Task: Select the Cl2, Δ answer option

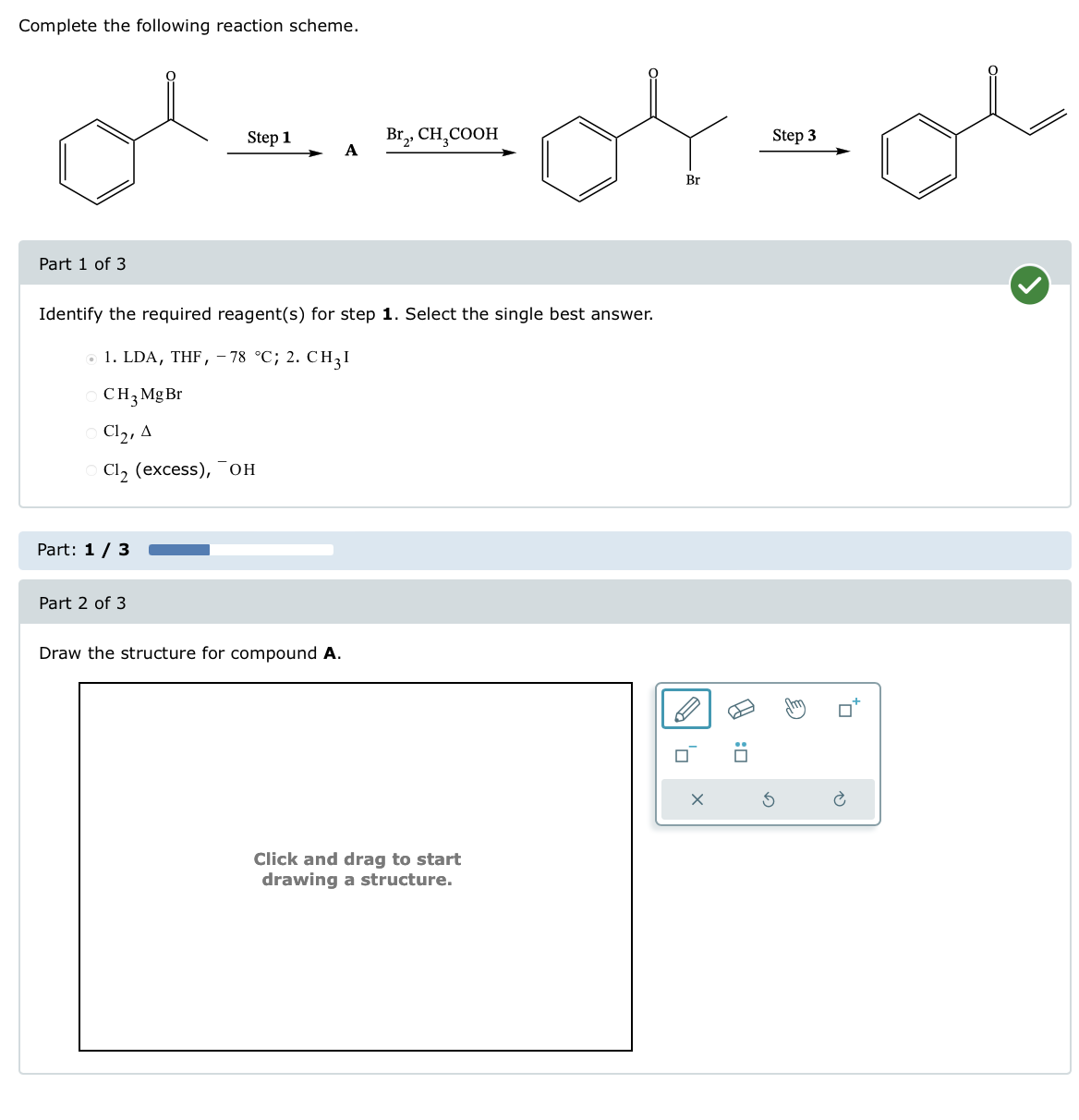Action: [91, 432]
